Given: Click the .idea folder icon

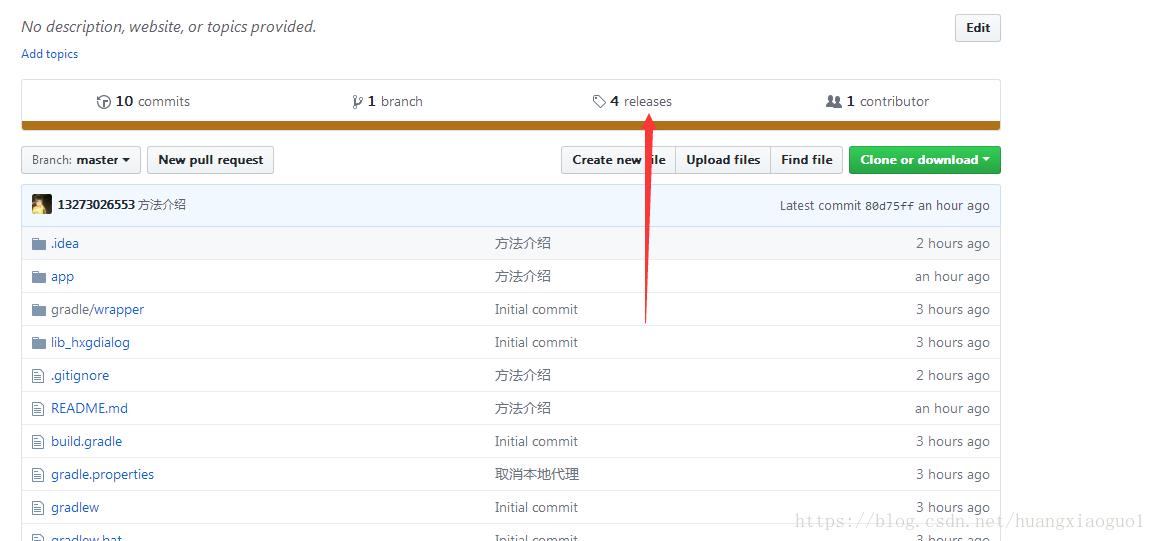Looking at the screenshot, I should pos(39,244).
